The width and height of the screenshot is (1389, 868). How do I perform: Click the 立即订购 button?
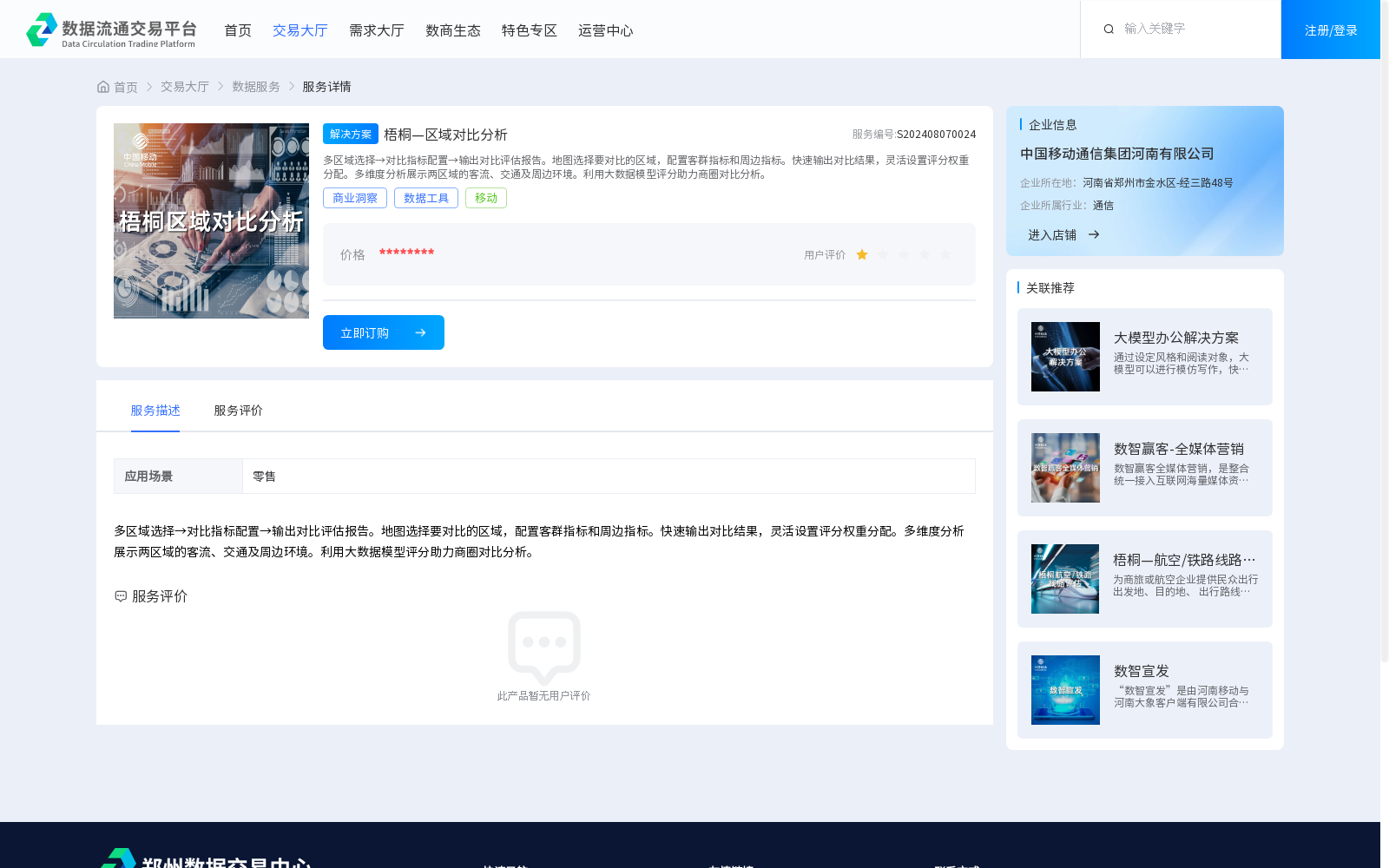(x=384, y=332)
